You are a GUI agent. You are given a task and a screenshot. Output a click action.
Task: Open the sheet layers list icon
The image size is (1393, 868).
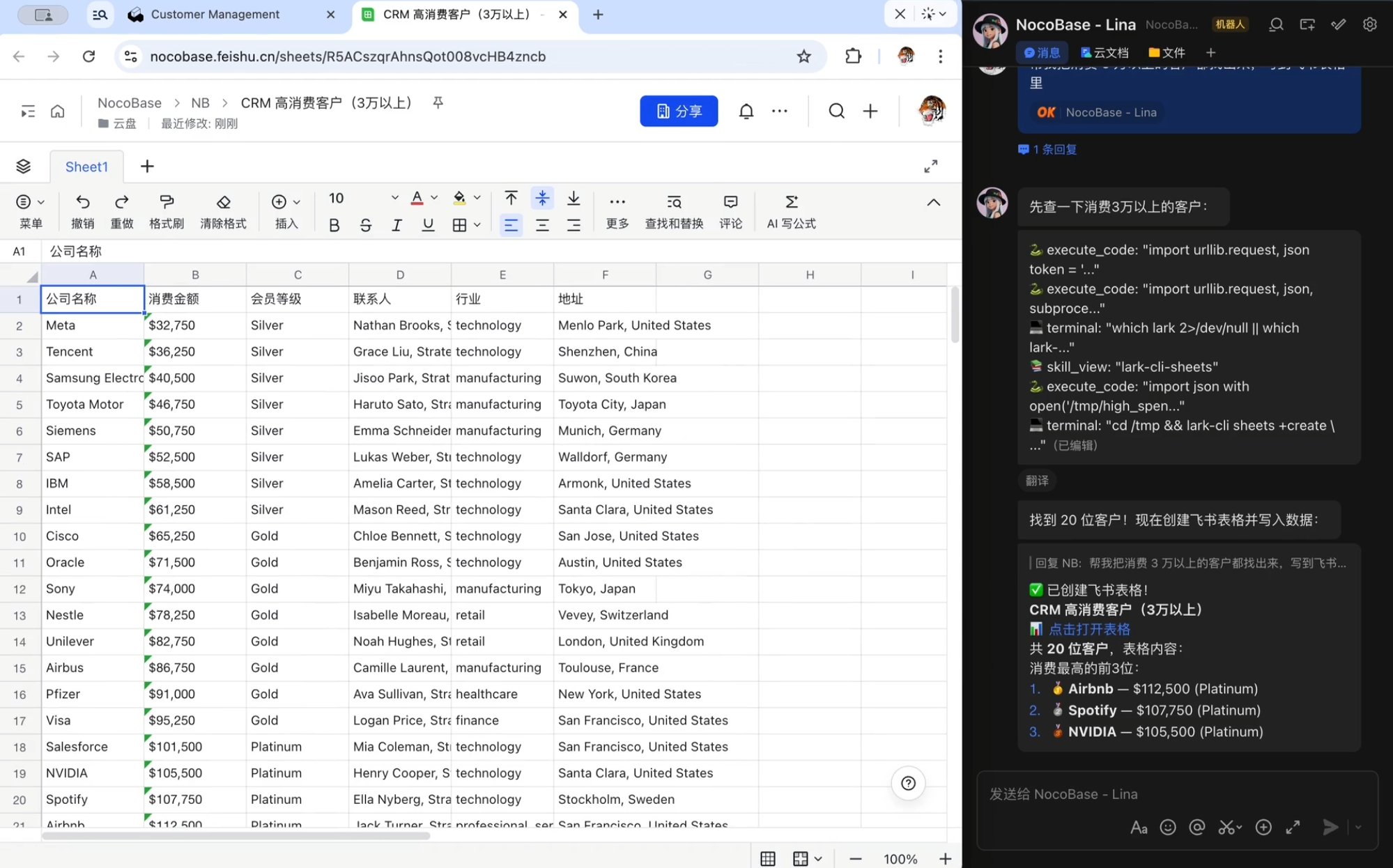click(x=24, y=166)
